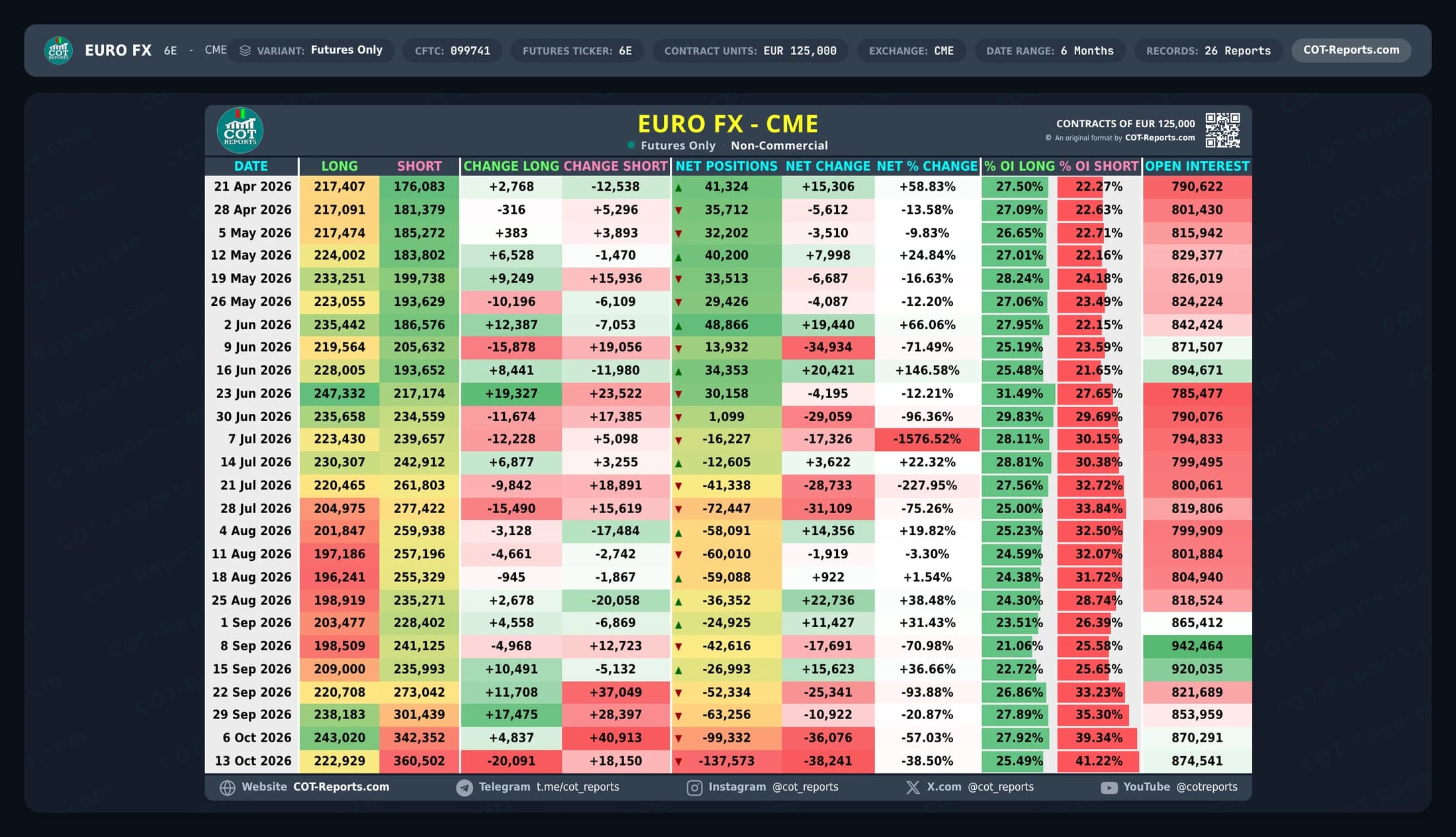Click the DATE column header

pyautogui.click(x=251, y=166)
